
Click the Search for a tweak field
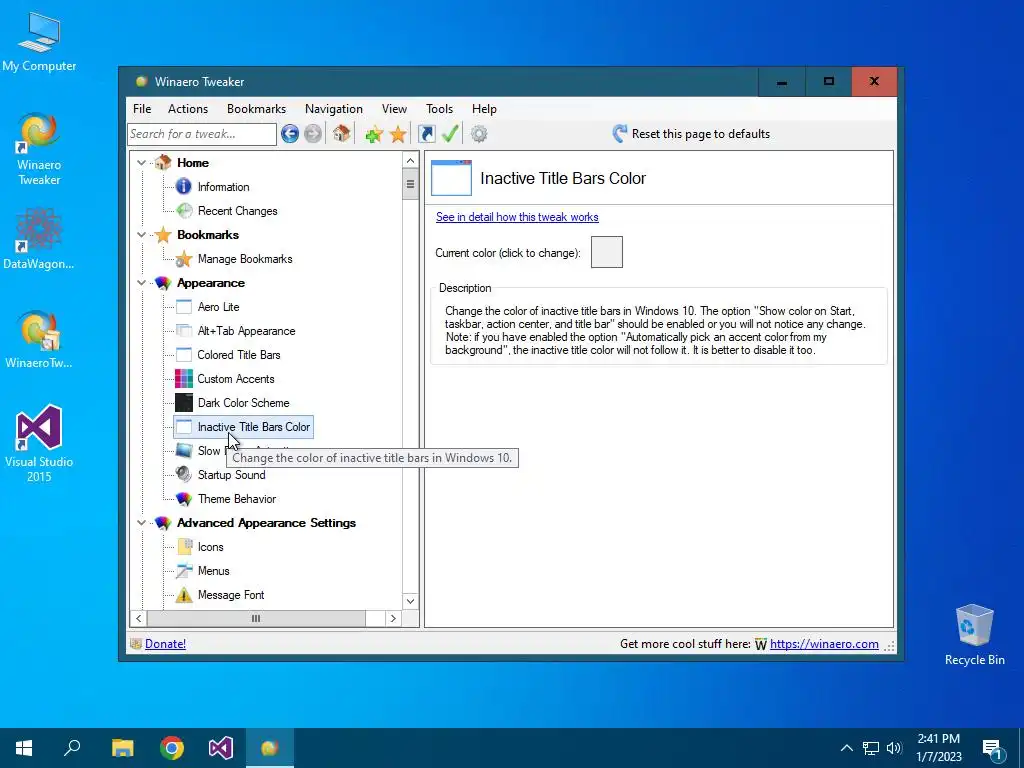click(x=202, y=134)
